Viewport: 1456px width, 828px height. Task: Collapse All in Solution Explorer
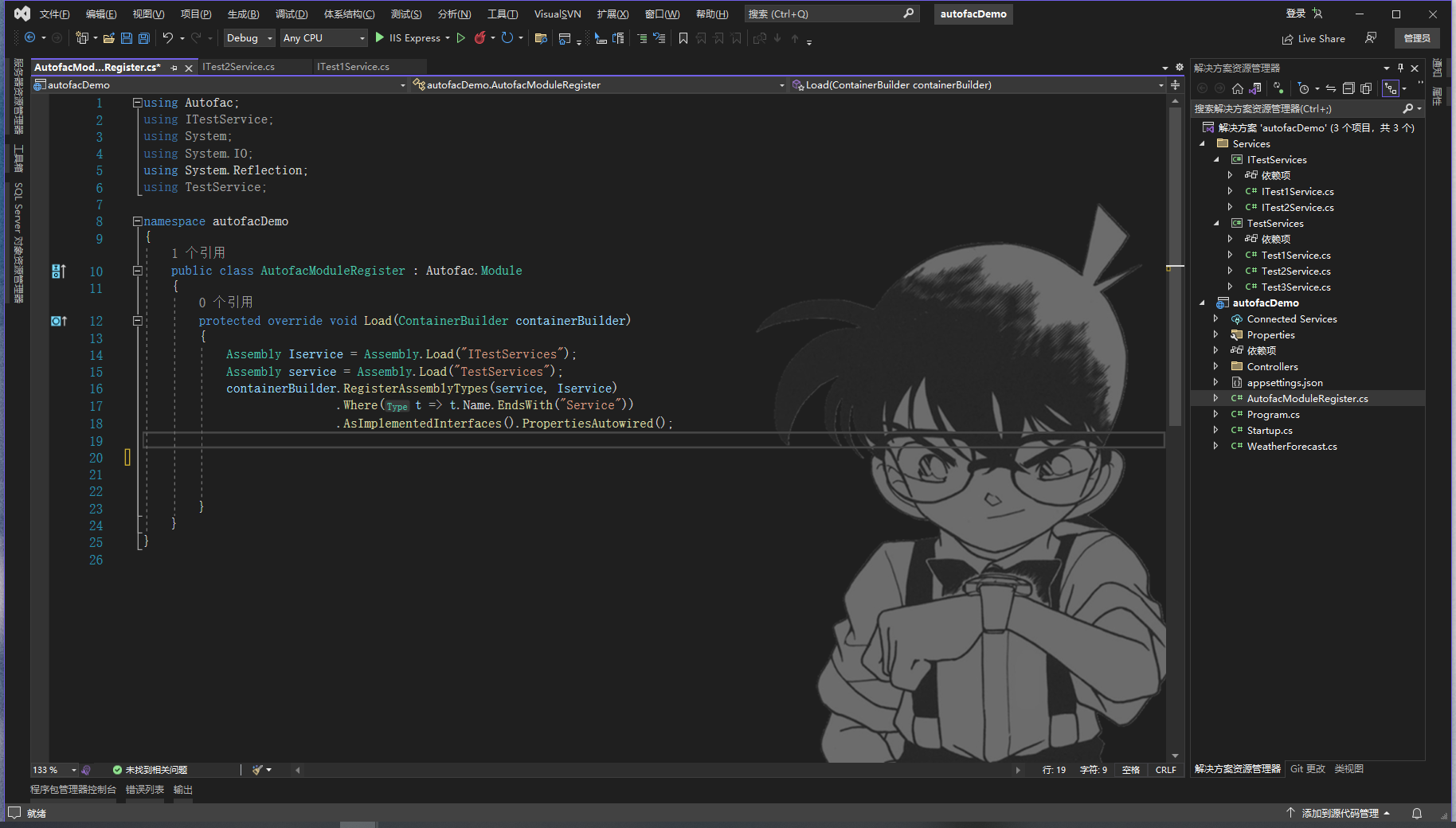coord(1348,88)
